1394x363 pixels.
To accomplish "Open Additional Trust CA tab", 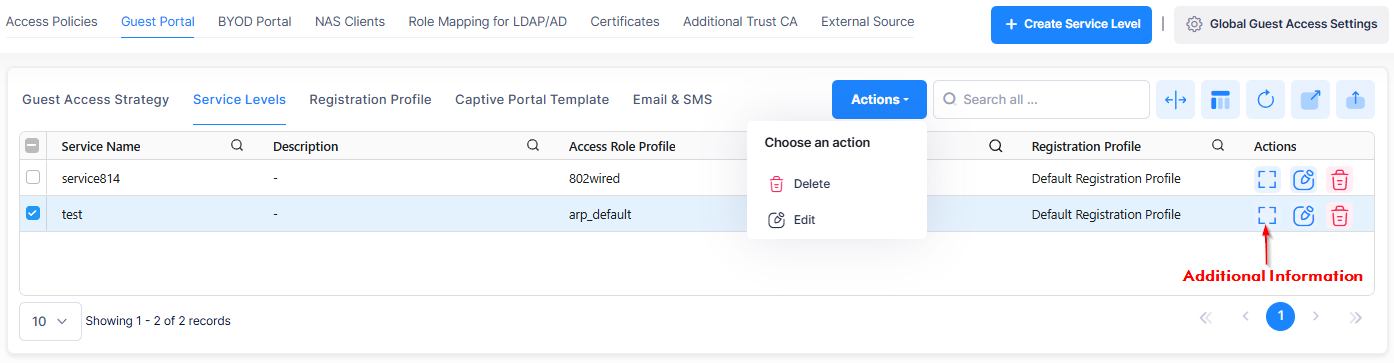I will 740,21.
